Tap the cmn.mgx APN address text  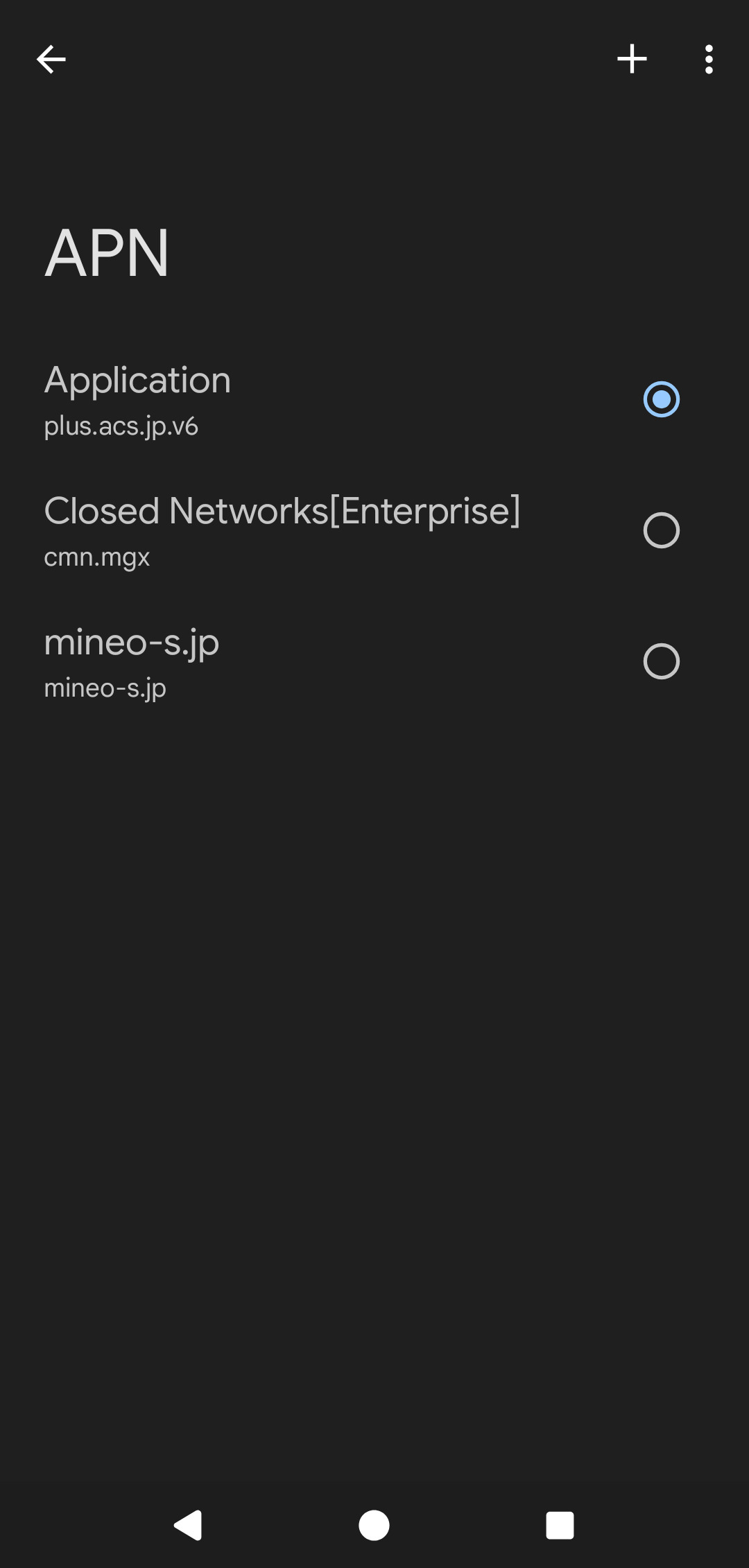(x=97, y=557)
